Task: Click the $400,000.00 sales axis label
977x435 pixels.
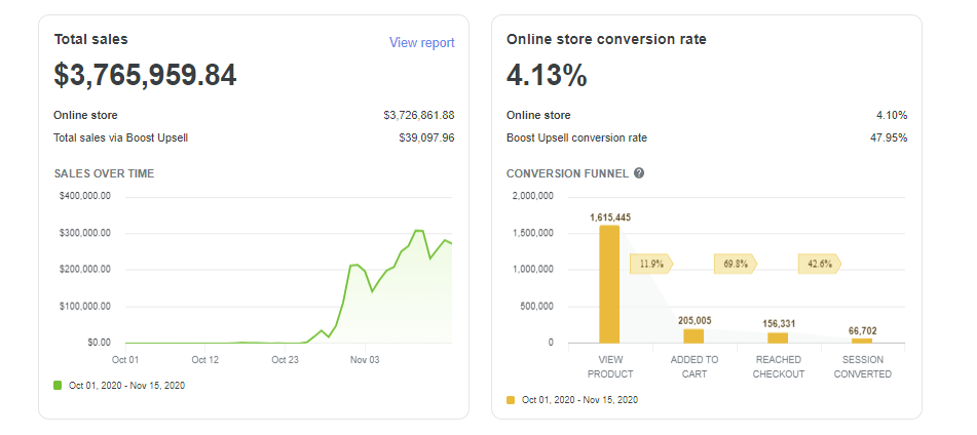Action: [x=85, y=196]
